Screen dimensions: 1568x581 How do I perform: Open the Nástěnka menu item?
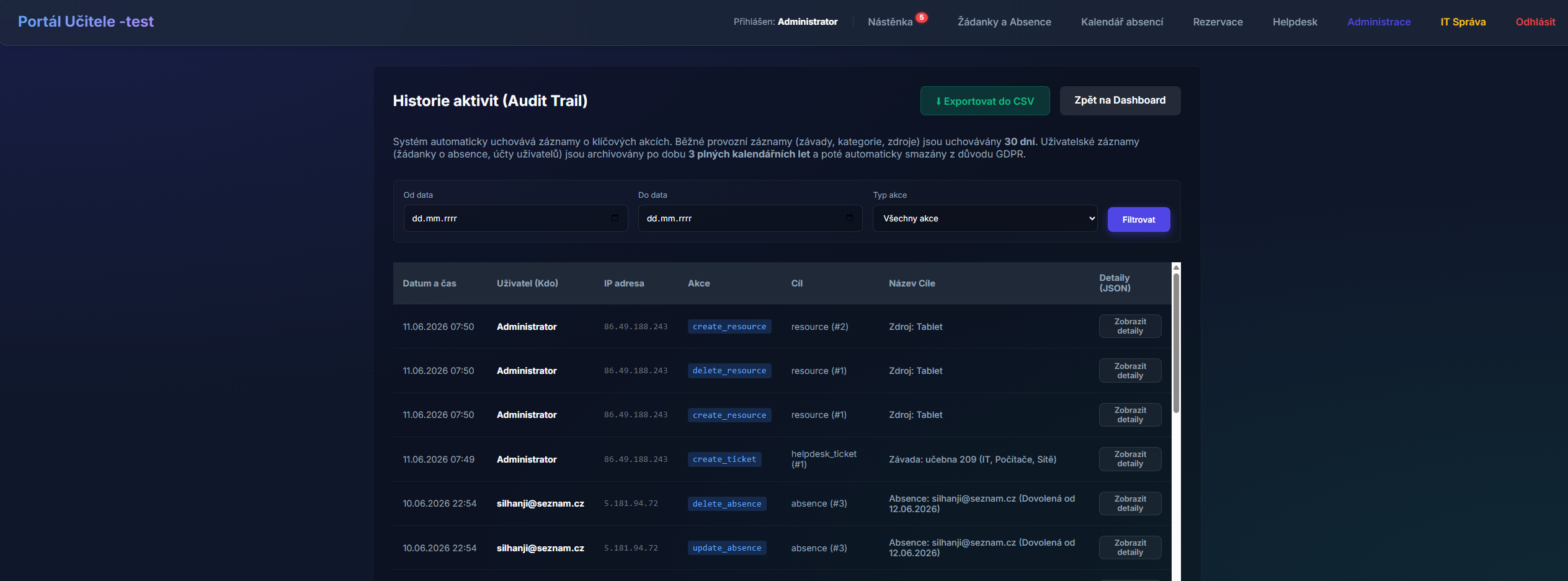[890, 22]
